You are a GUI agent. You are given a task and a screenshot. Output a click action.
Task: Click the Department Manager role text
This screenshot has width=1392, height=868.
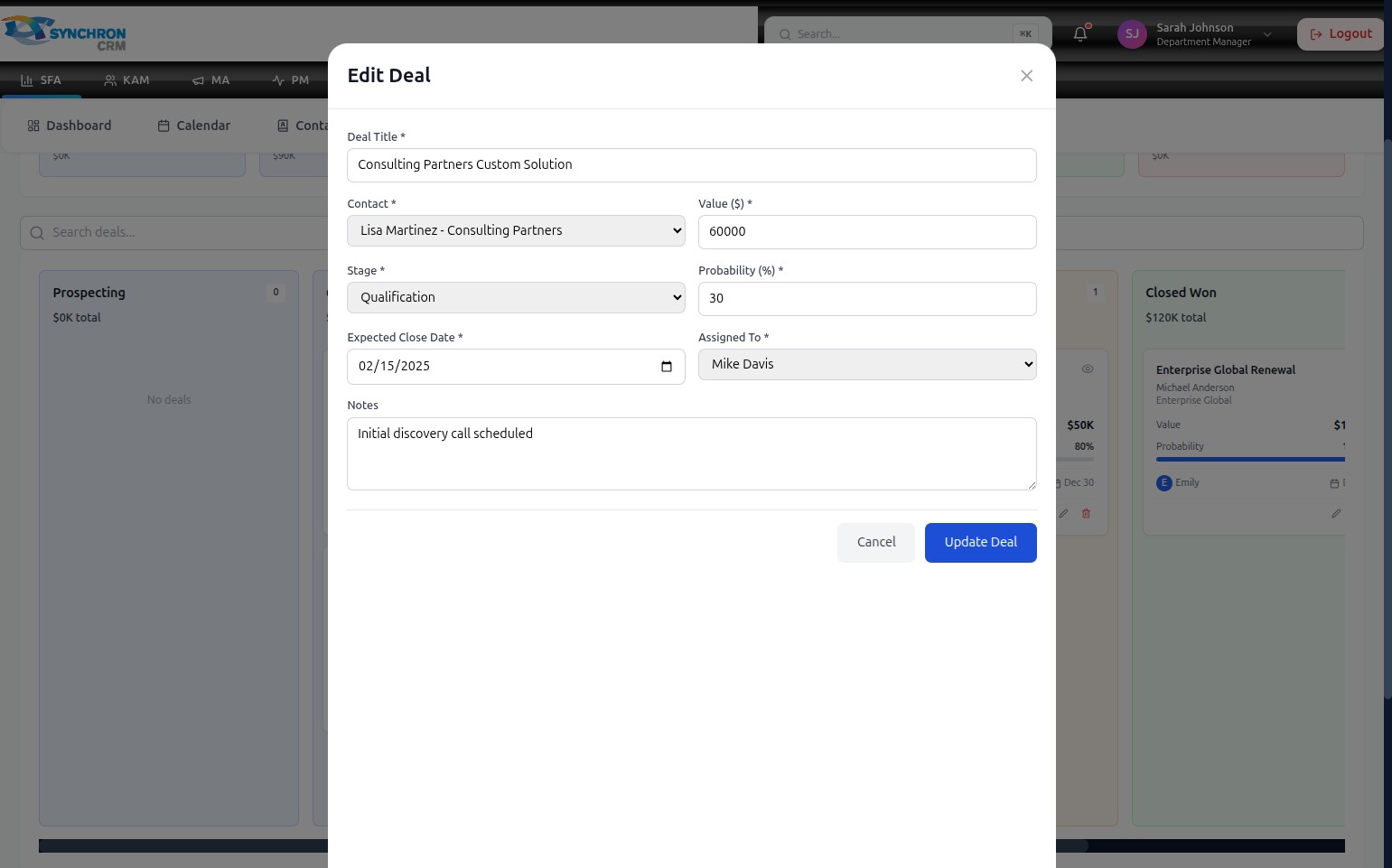1203,42
